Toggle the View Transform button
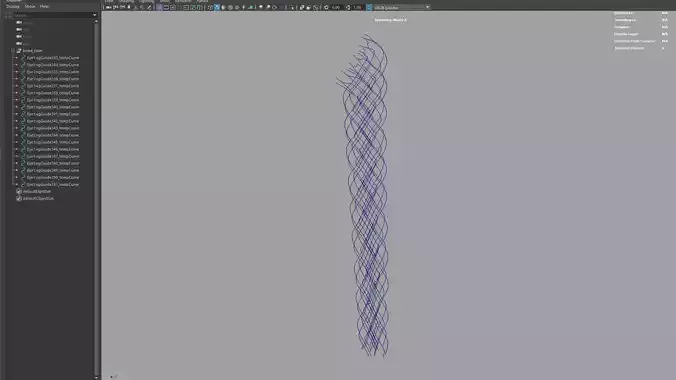 (369, 7)
